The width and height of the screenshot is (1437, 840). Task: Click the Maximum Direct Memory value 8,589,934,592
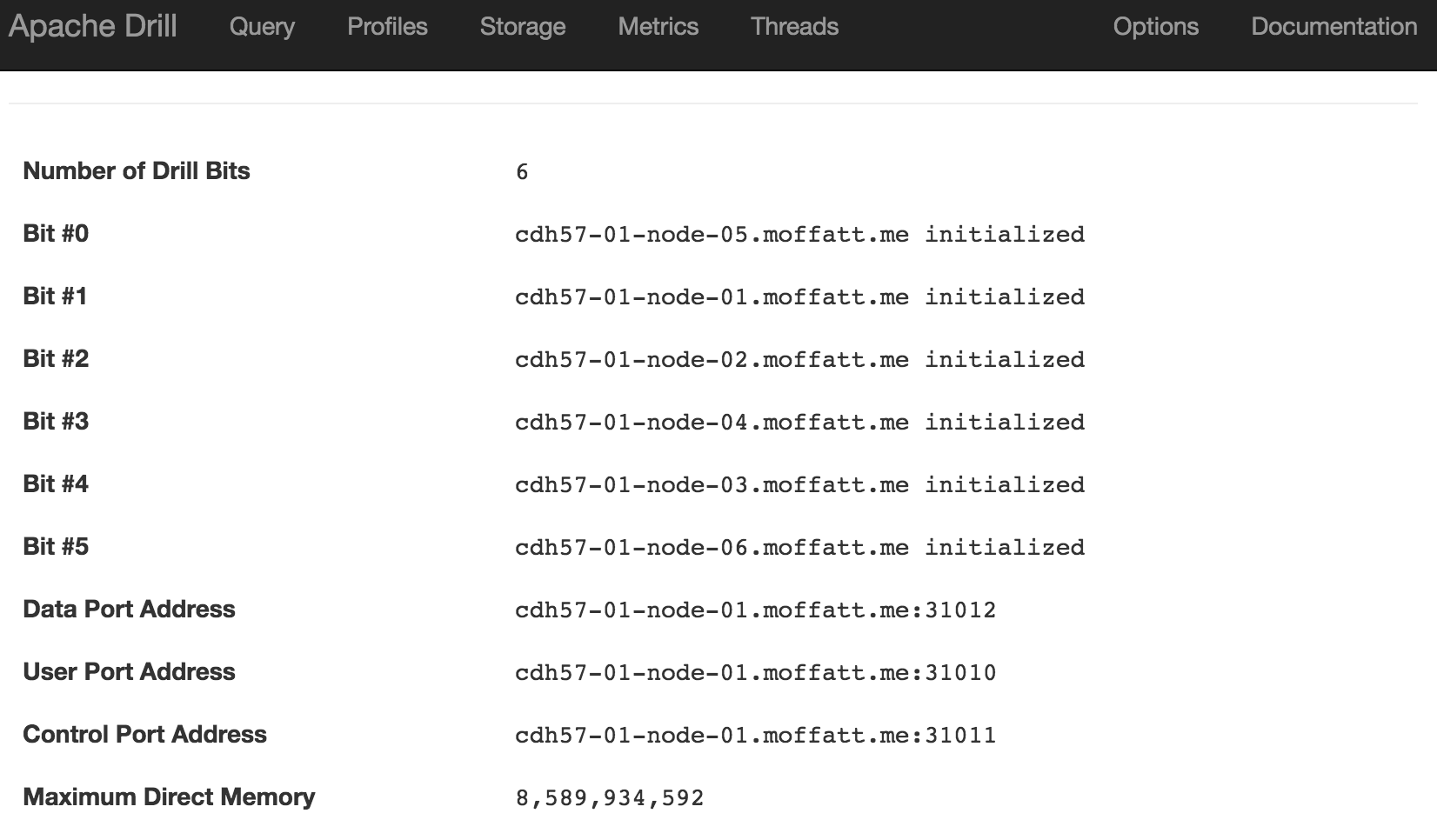(609, 798)
